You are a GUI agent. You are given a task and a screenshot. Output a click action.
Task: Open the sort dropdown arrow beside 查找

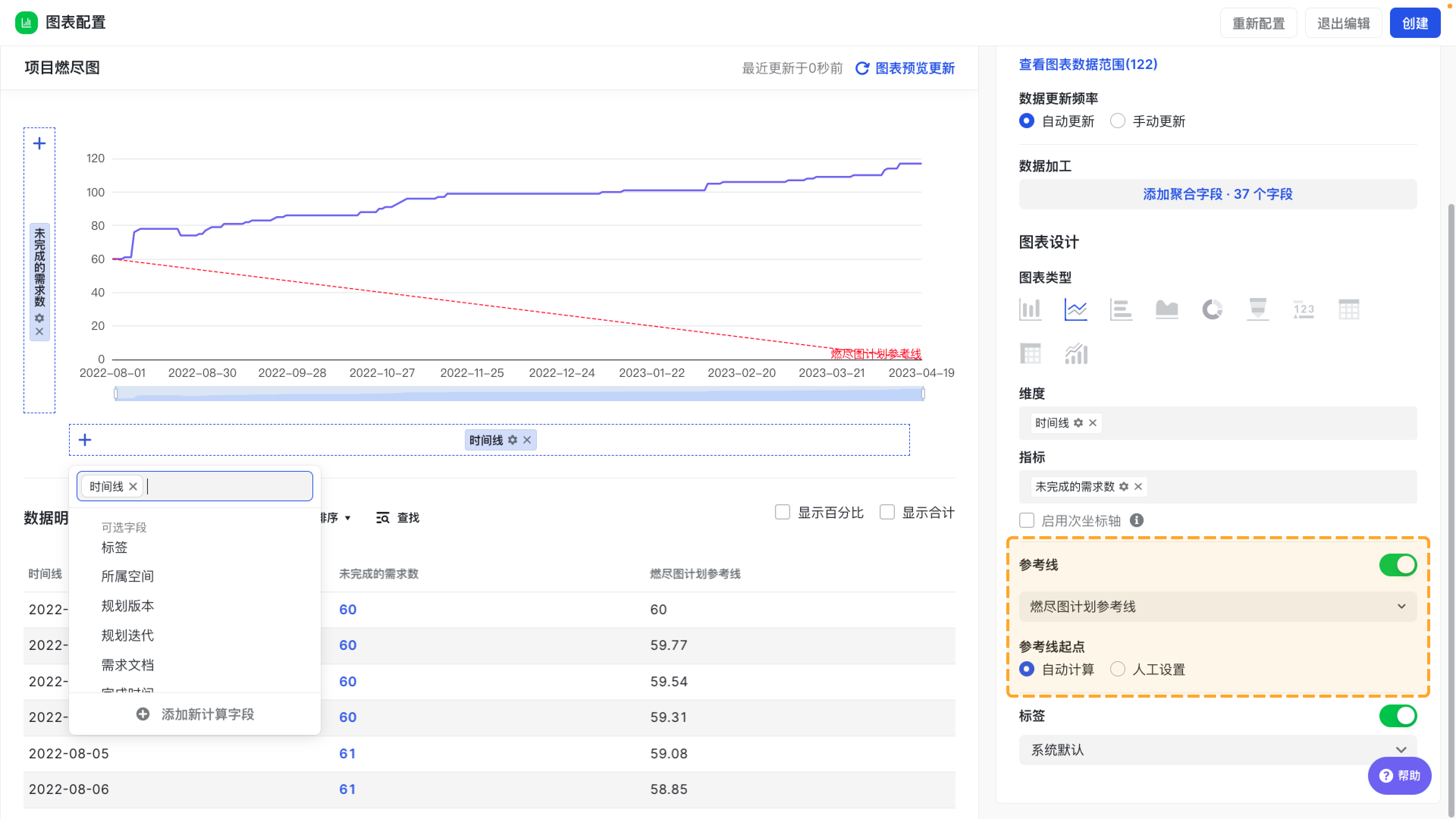[348, 518]
